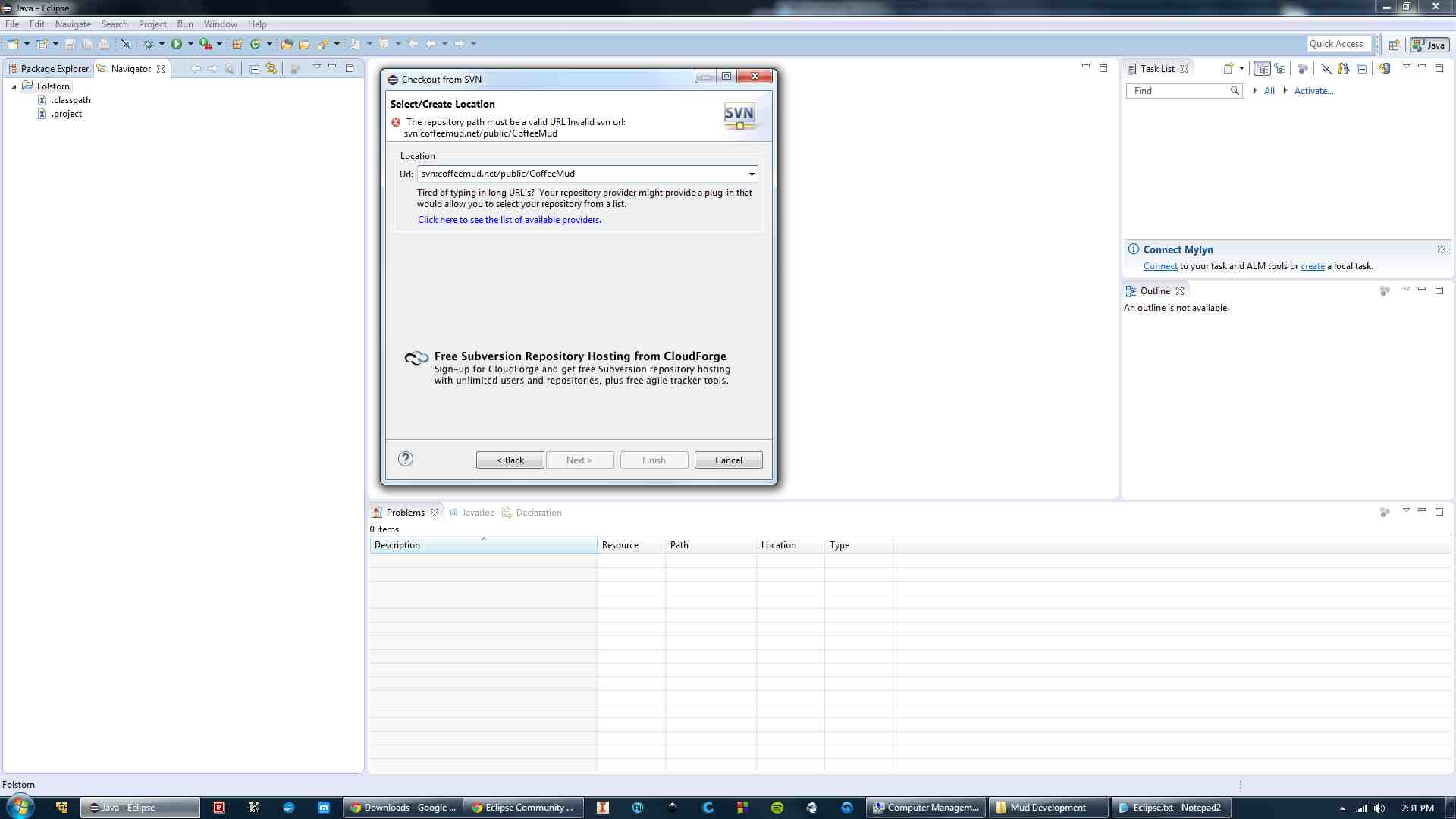Open the File menu
This screenshot has height=819, width=1456.
click(12, 24)
